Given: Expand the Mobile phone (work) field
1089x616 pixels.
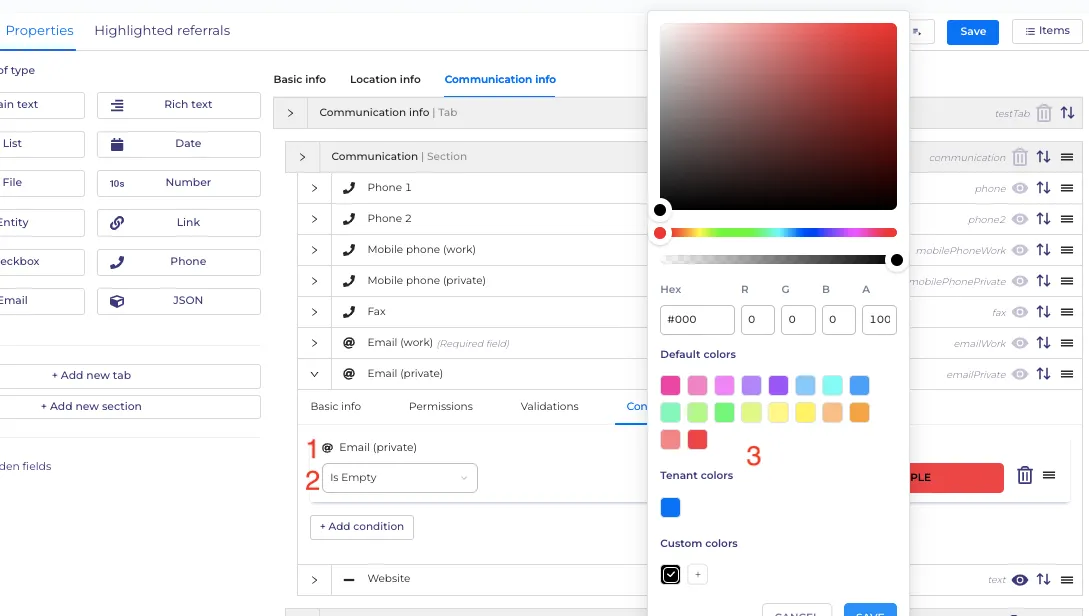Looking at the screenshot, I should coord(314,250).
